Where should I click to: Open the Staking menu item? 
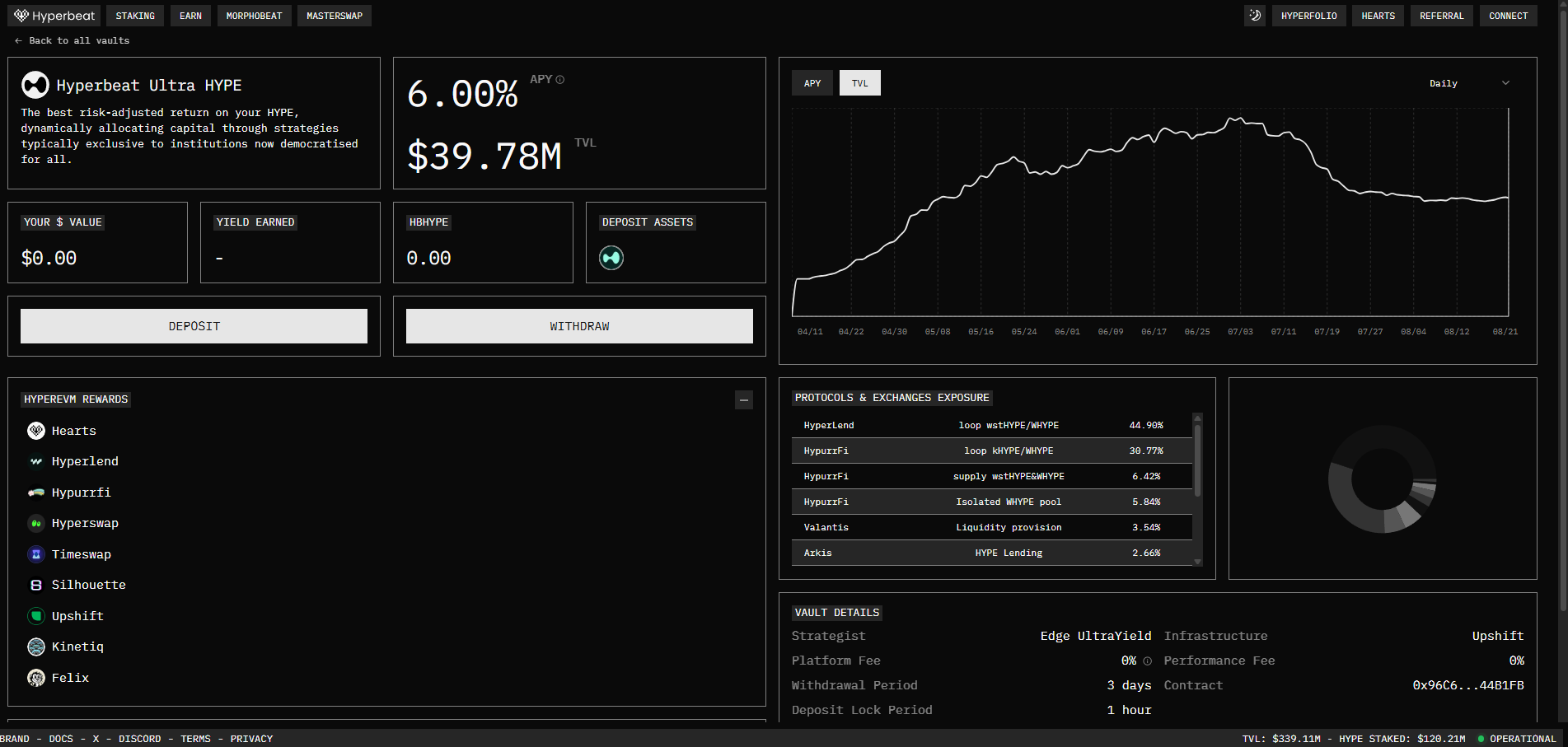click(x=135, y=16)
